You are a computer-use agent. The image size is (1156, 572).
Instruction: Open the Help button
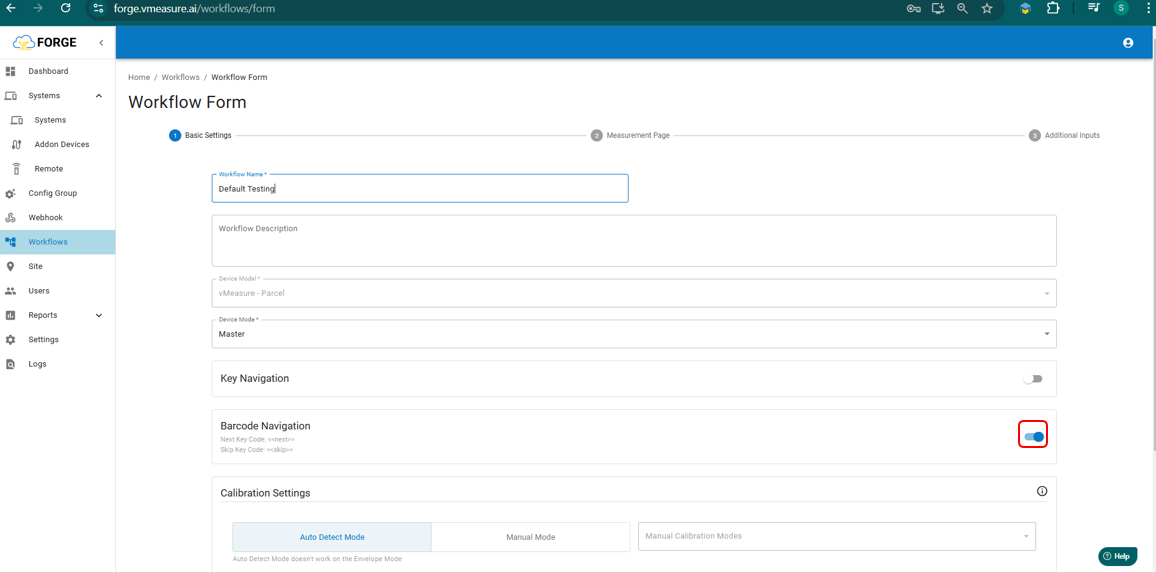[1117, 557]
